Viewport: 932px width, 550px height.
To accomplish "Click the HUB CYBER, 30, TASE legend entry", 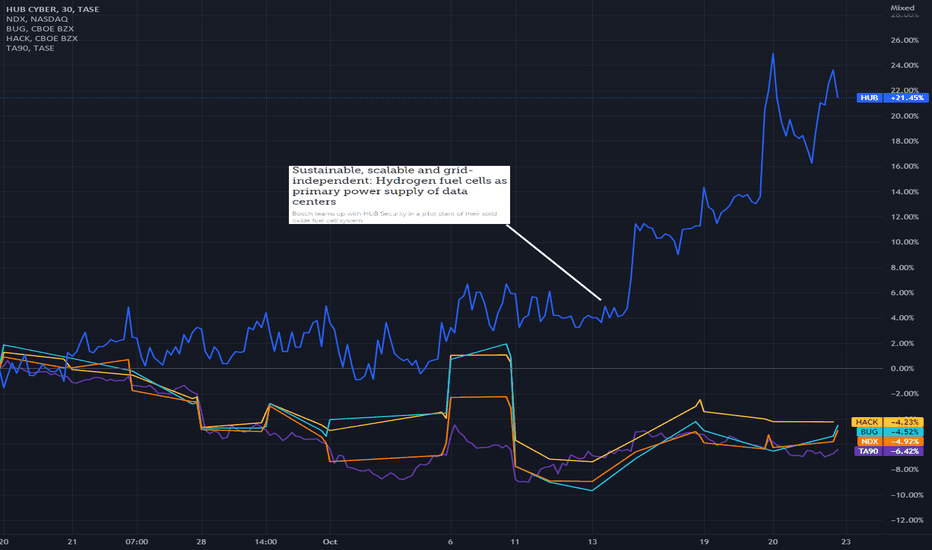I will pos(52,9).
